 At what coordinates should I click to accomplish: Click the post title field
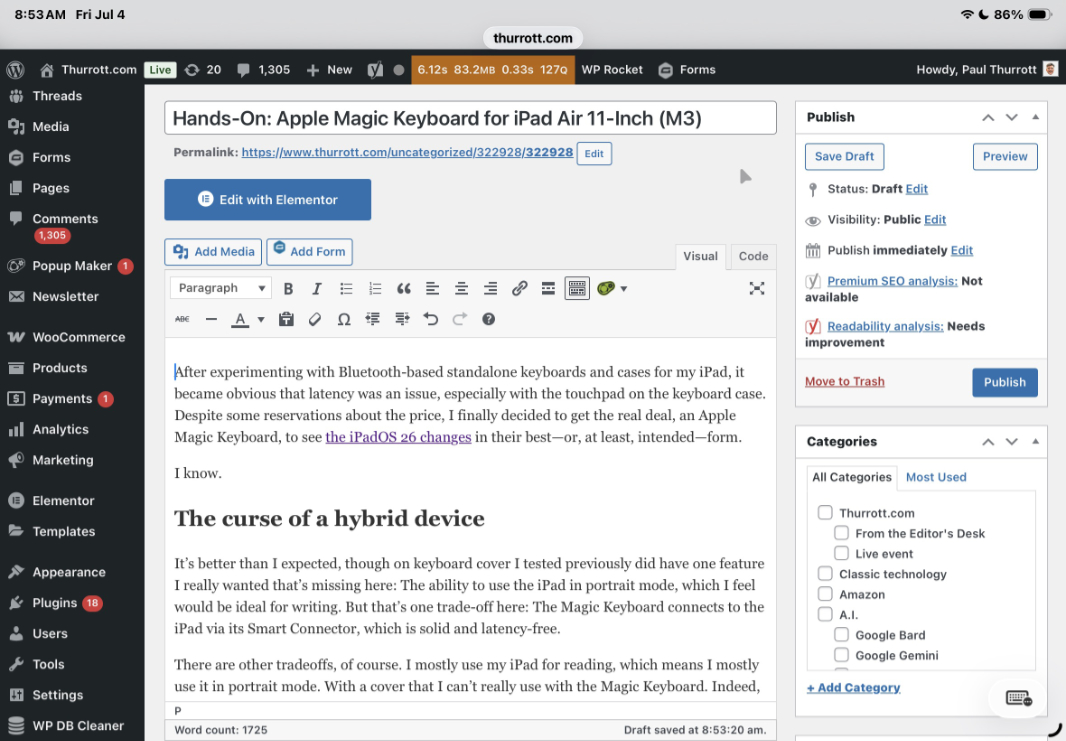click(x=470, y=118)
